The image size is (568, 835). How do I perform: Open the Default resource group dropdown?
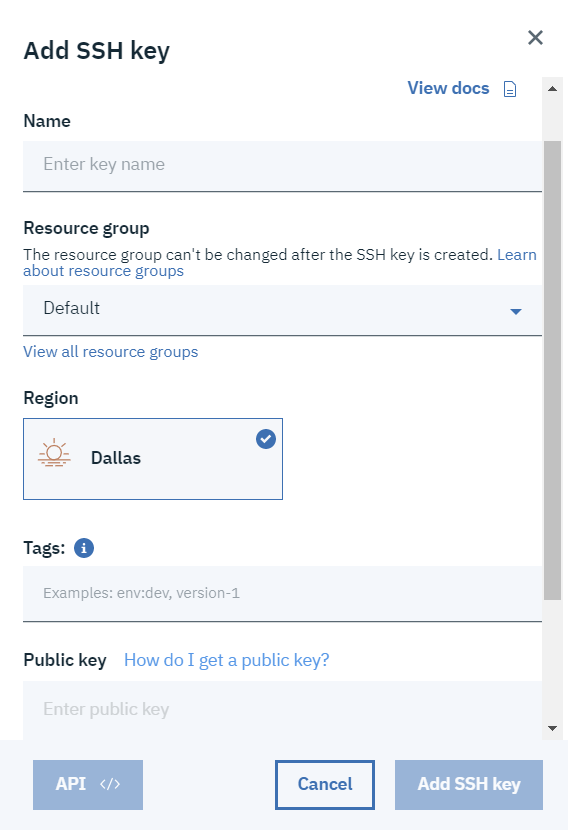[282, 310]
